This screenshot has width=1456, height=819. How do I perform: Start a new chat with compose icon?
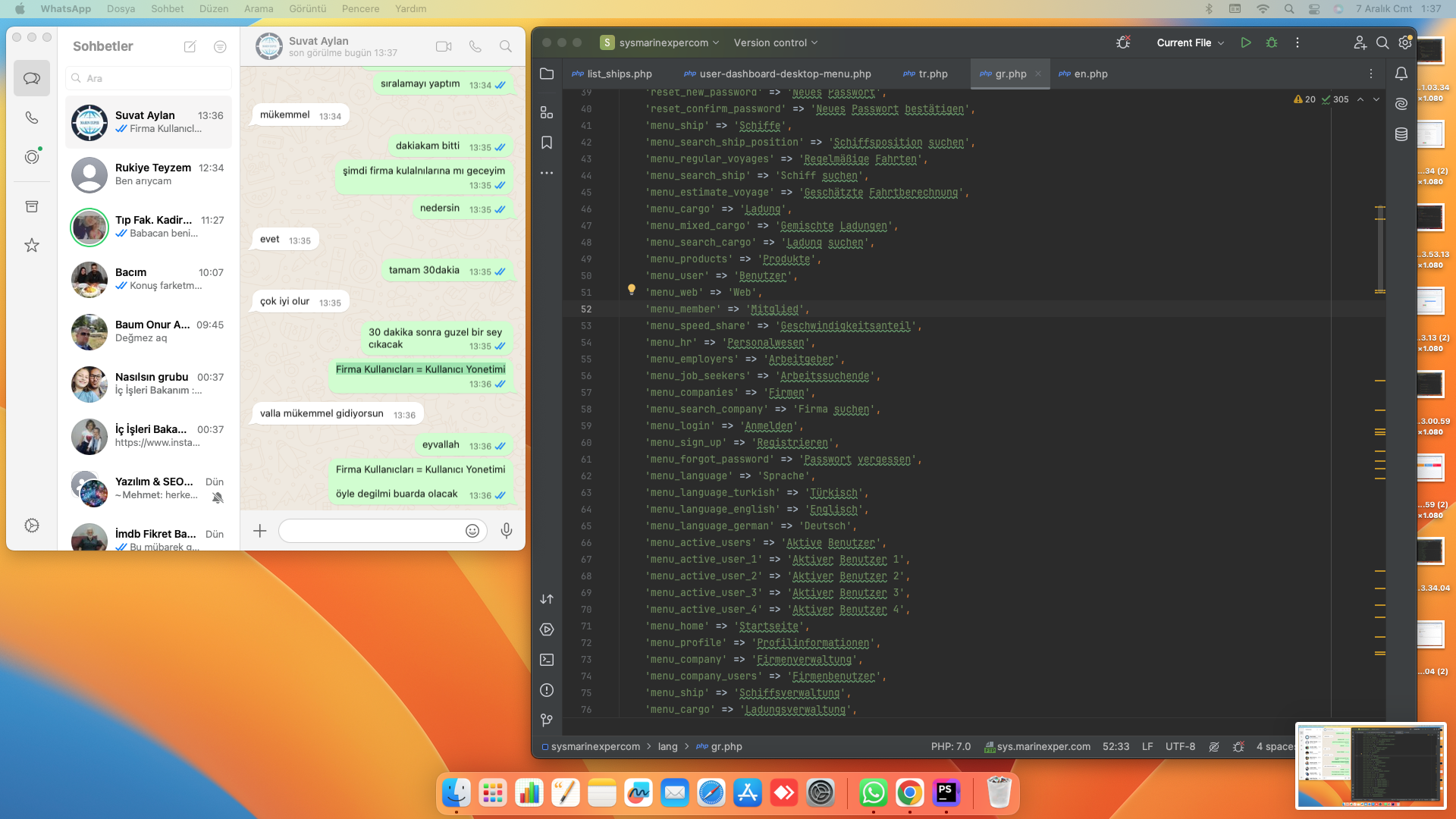tap(190, 46)
